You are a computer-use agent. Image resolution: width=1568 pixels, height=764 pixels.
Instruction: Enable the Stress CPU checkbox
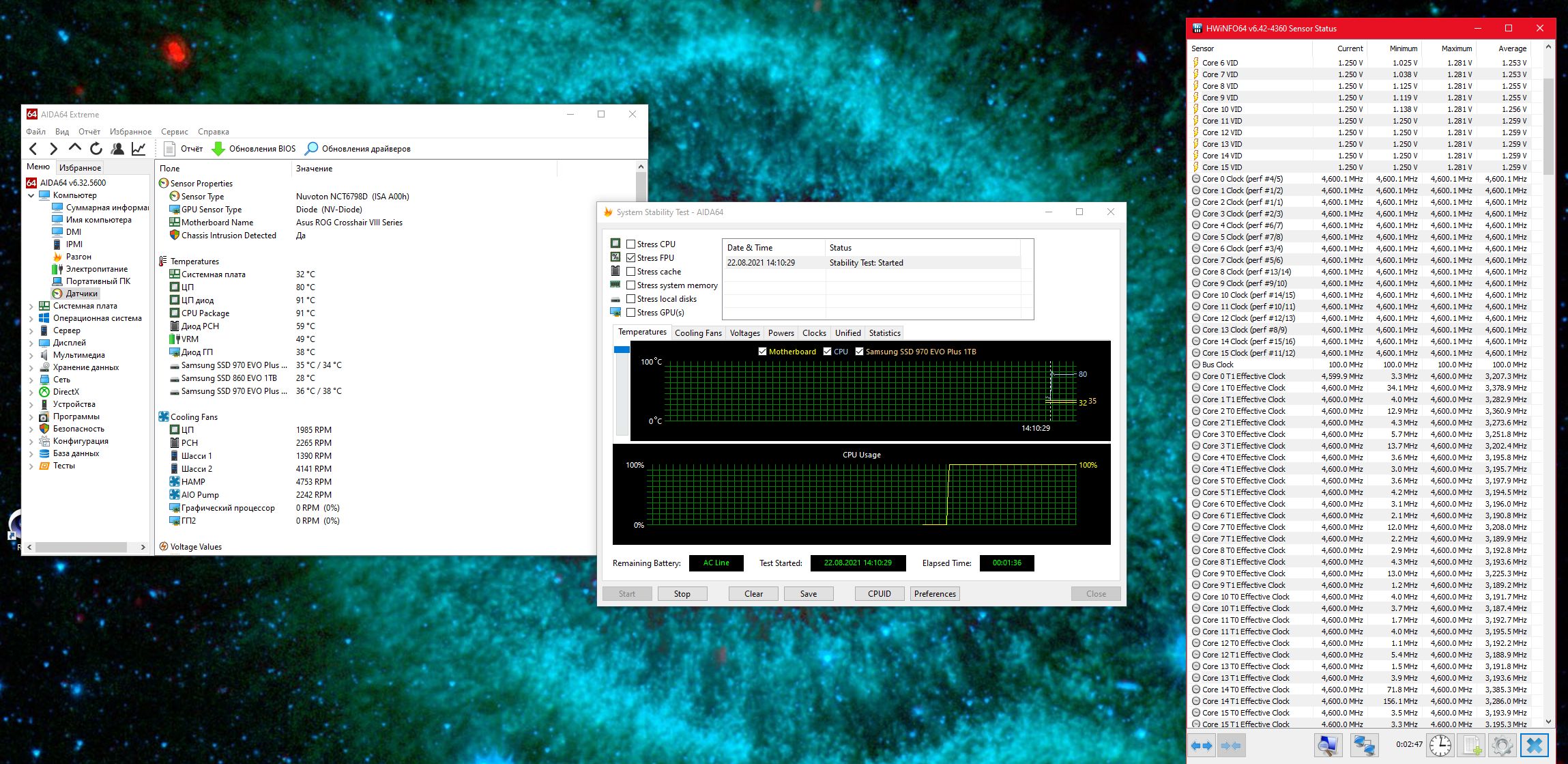pyautogui.click(x=631, y=244)
